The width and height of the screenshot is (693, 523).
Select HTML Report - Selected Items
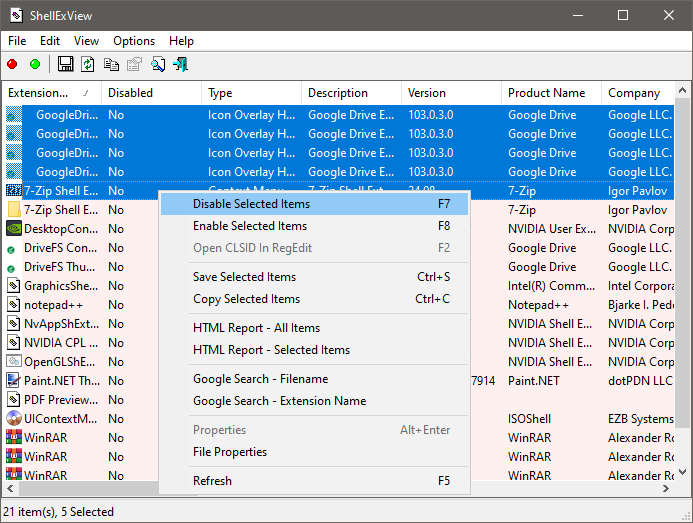314,350
